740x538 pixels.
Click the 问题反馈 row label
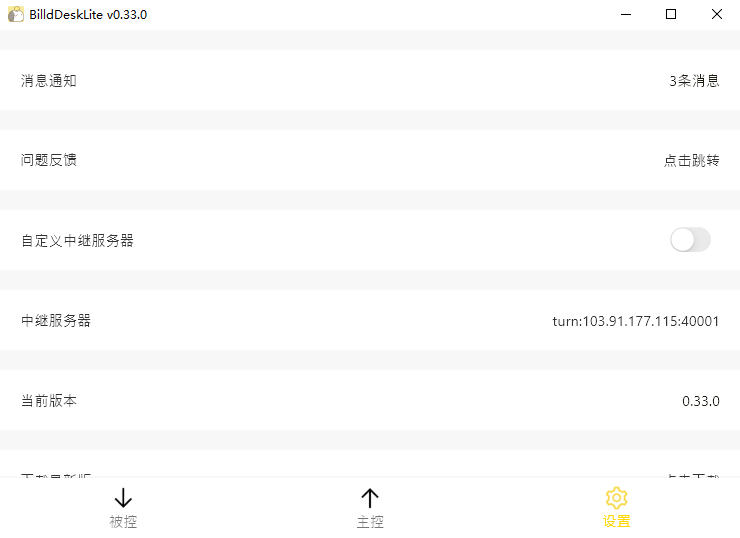tap(49, 160)
